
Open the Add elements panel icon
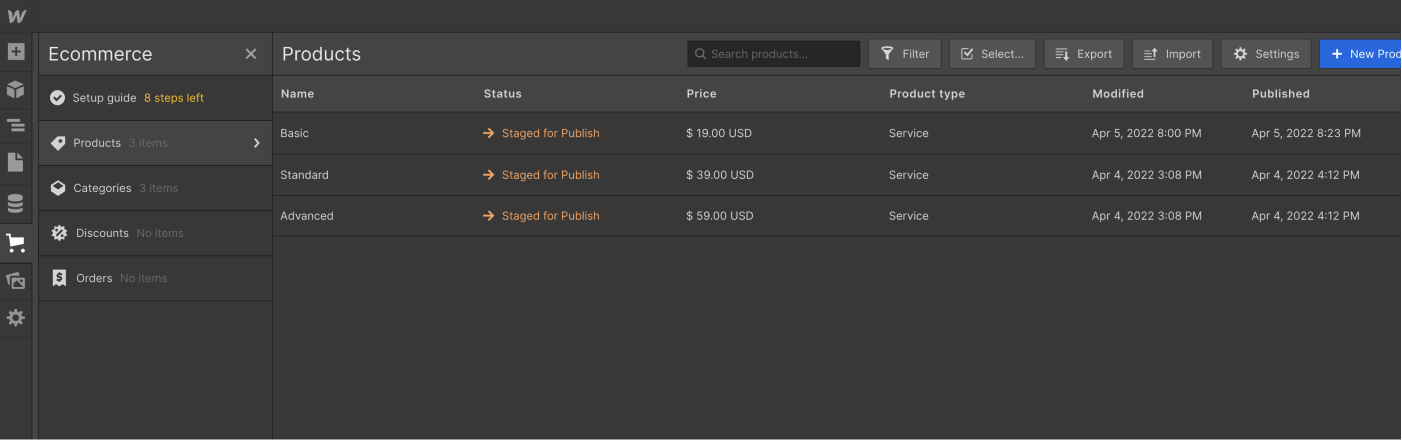[x=16, y=52]
